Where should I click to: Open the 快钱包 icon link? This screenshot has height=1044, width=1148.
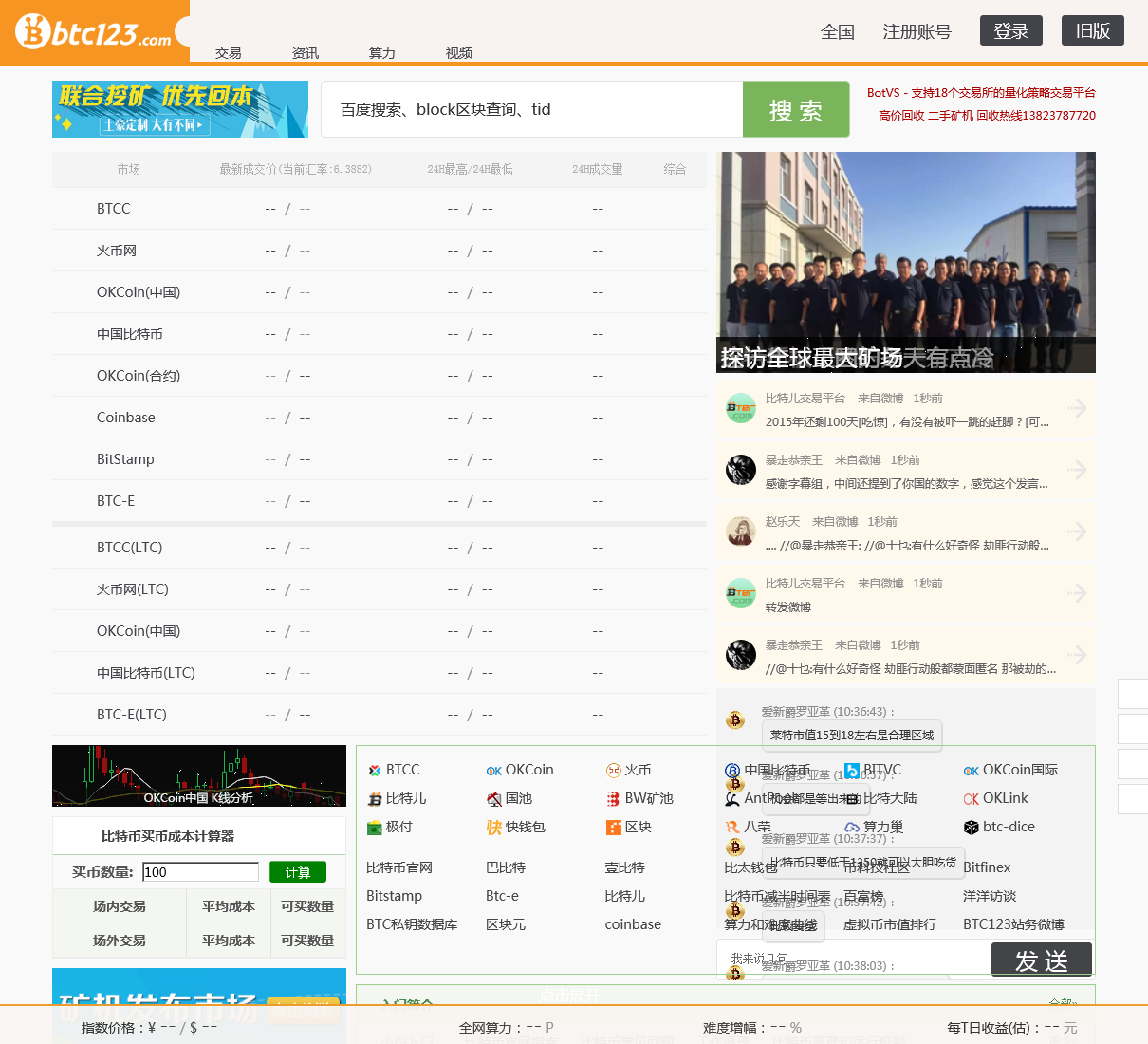pyautogui.click(x=516, y=827)
